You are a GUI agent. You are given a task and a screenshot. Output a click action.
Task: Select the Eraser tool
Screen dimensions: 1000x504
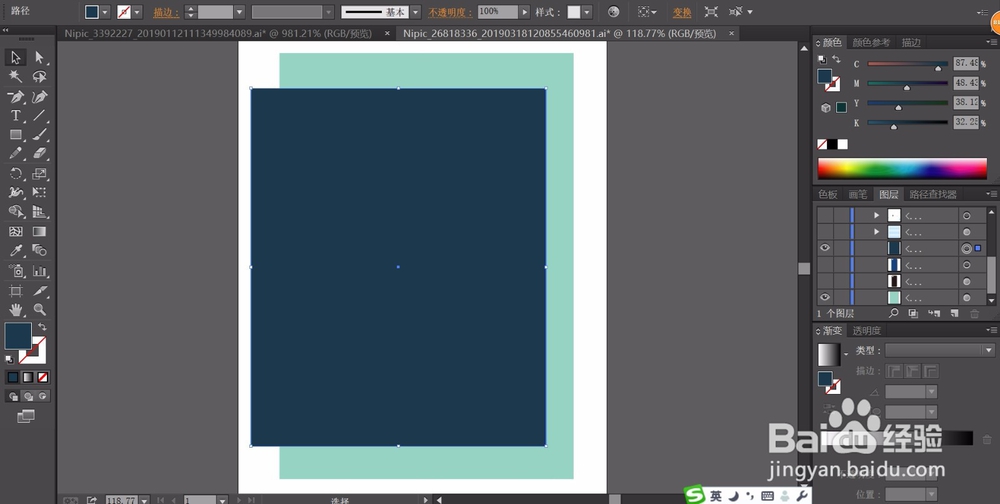click(x=40, y=154)
